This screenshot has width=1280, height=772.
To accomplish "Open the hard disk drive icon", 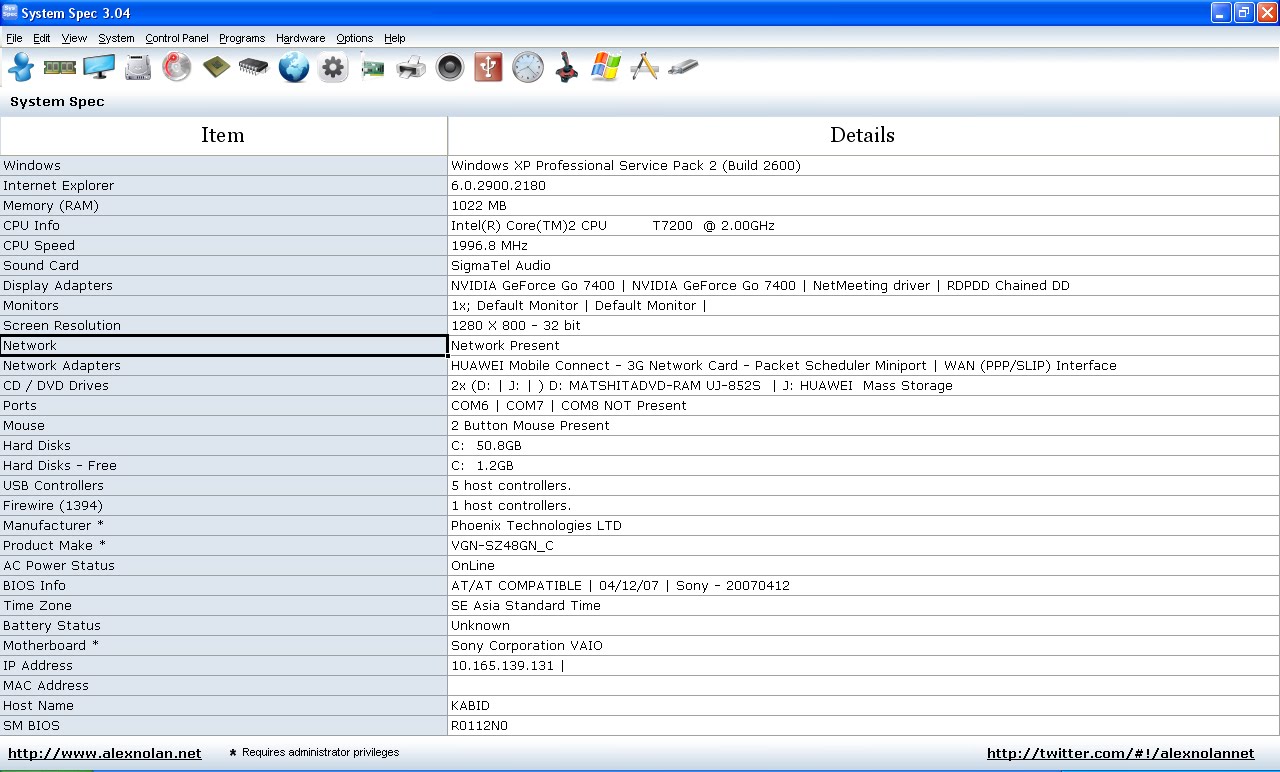I will 138,67.
